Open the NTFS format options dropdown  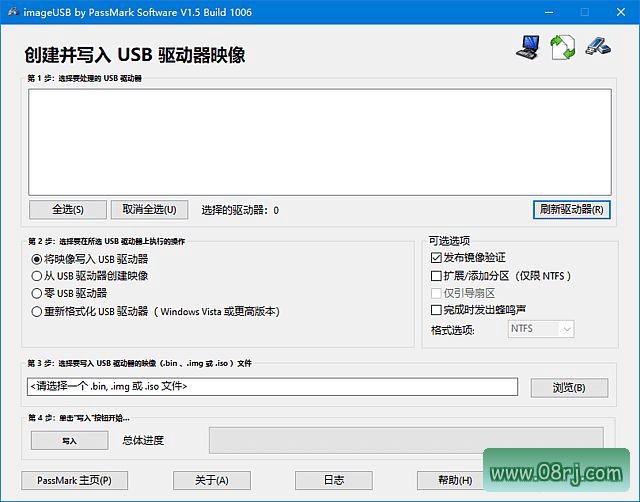point(541,329)
